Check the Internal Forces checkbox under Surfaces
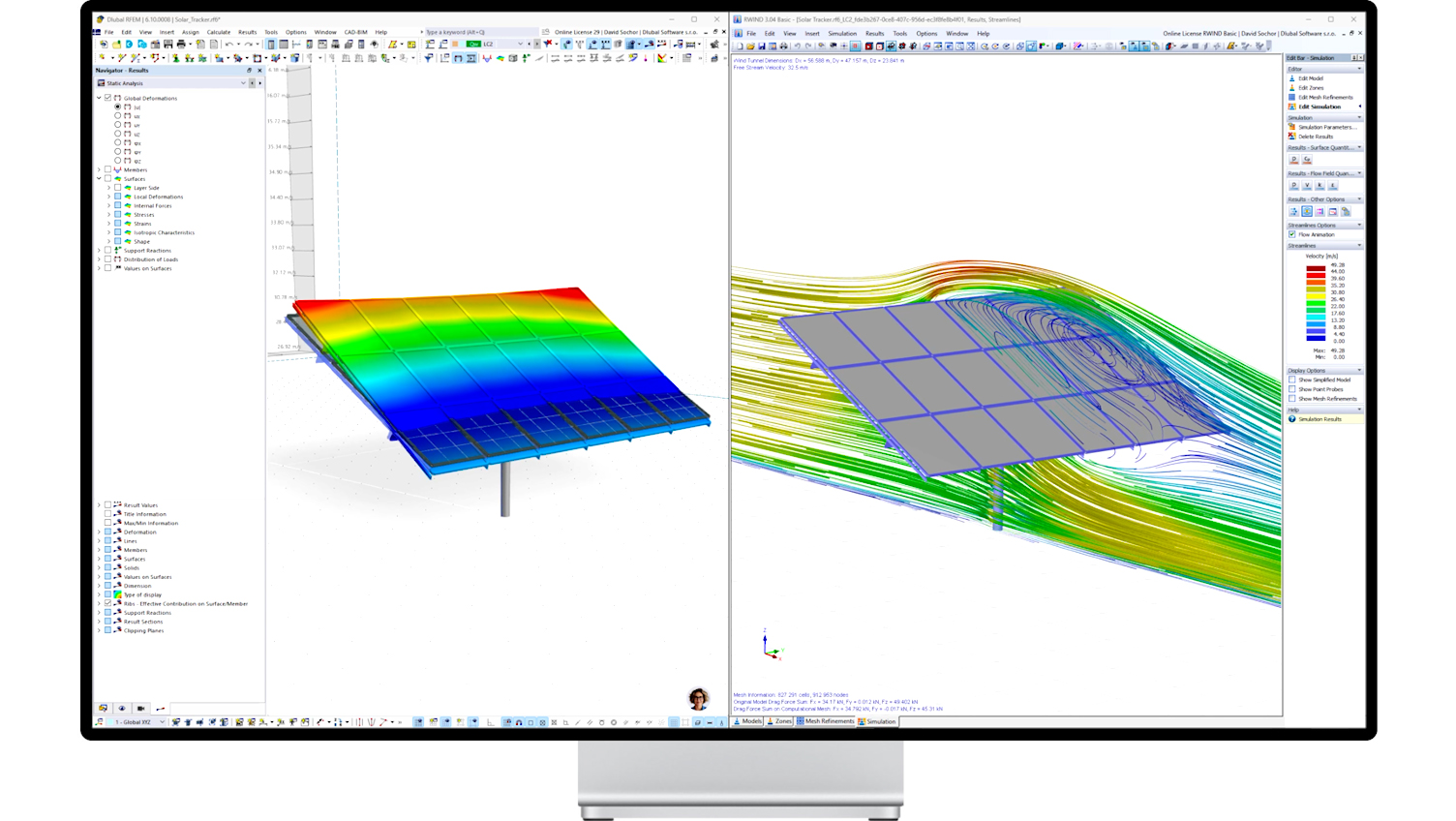1456x821 pixels. click(117, 205)
